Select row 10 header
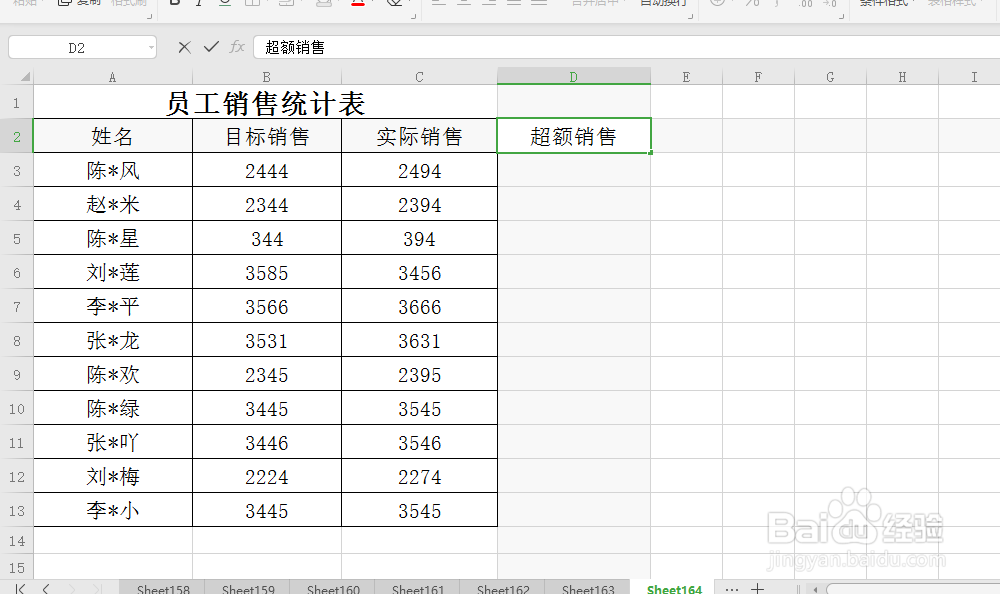The height and width of the screenshot is (594, 1000). 17,408
